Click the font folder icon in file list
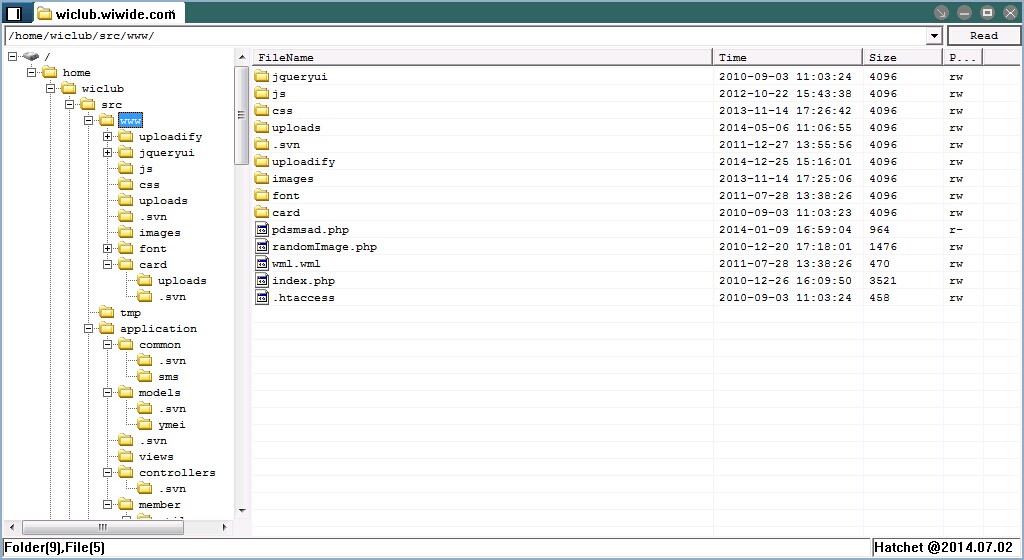Screen dimensions: 1024x560 click(262, 194)
